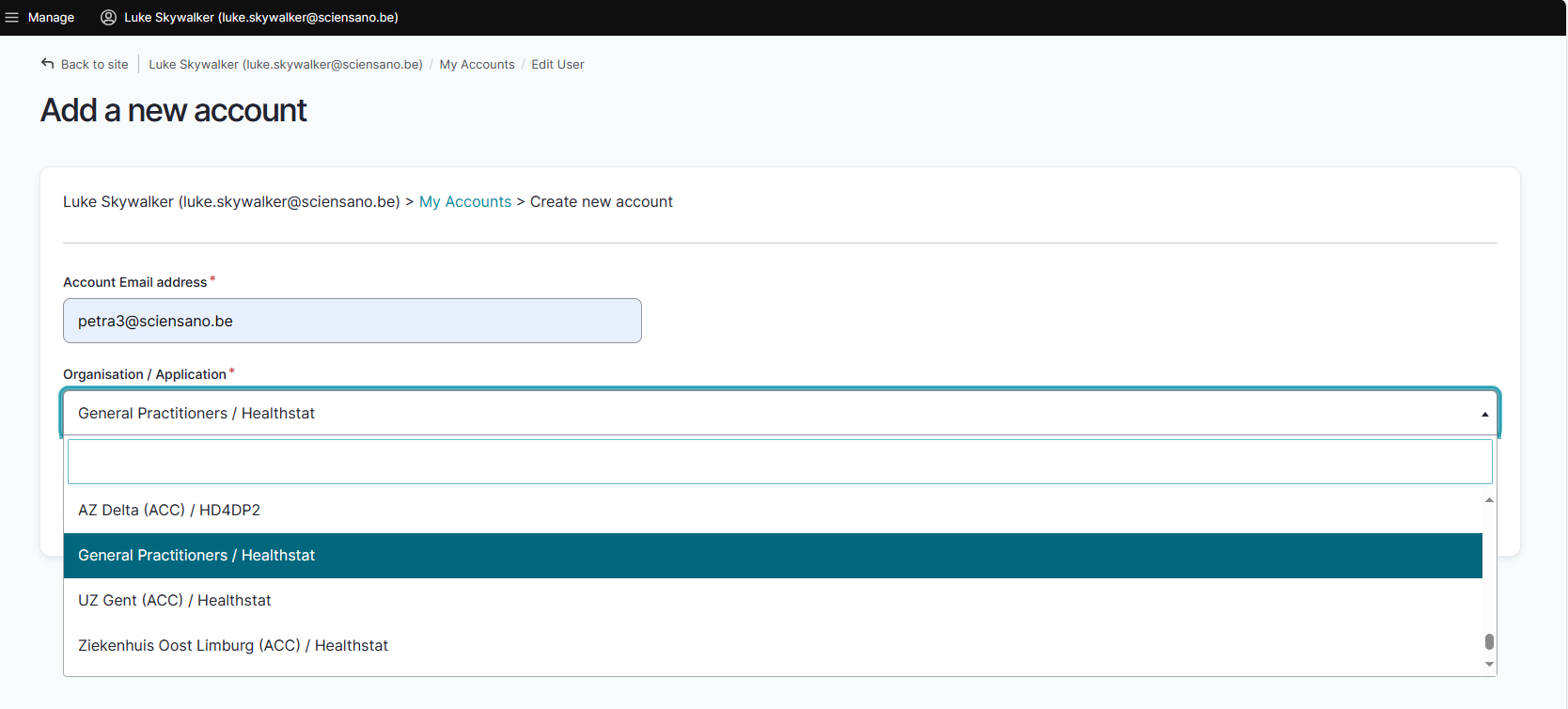Image resolution: width=1568 pixels, height=709 pixels.
Task: Click the dropdown caret arrow of Organisation select
Action: point(1484,415)
